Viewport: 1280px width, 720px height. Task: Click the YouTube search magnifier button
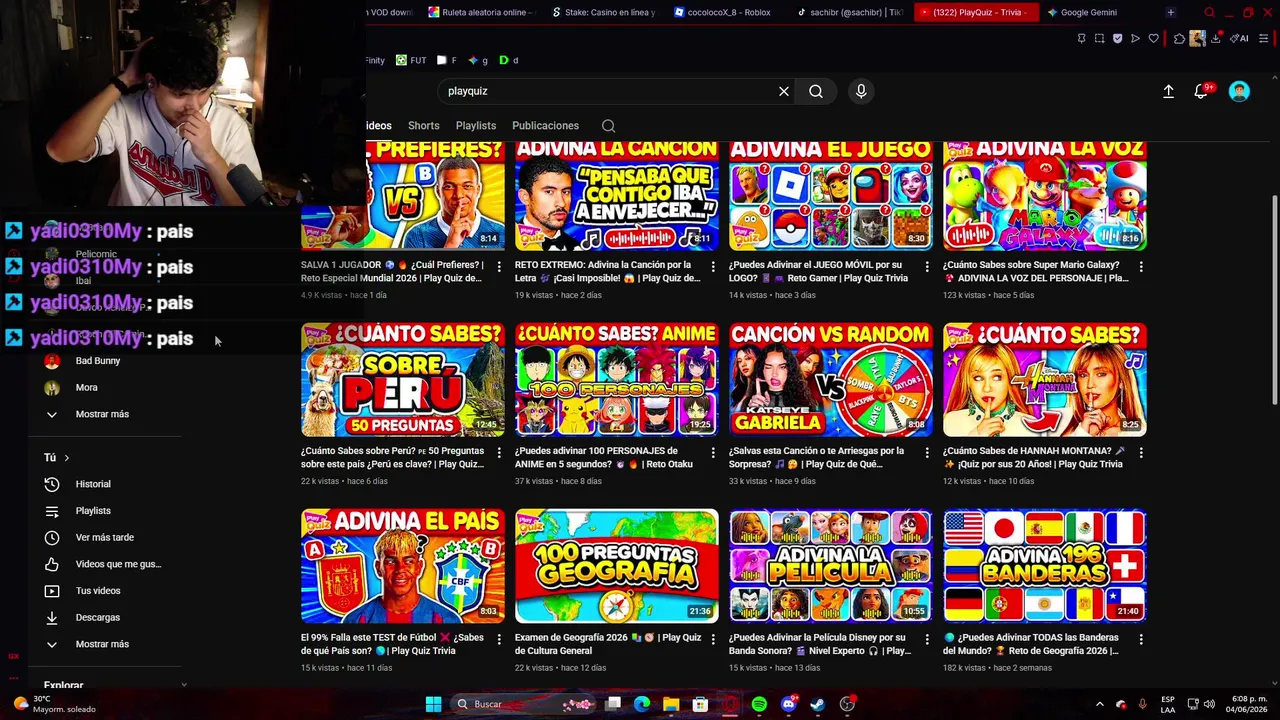coord(816,91)
